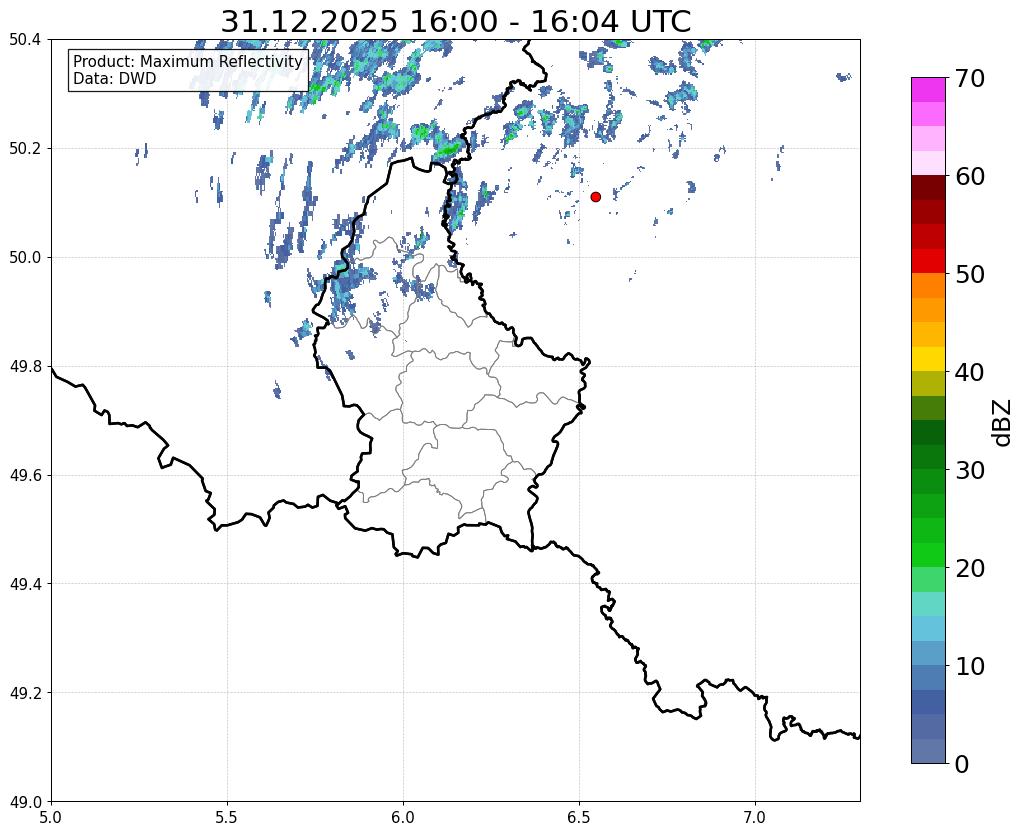
Task: Click the 0 tick label on colorbar
Action: click(962, 764)
